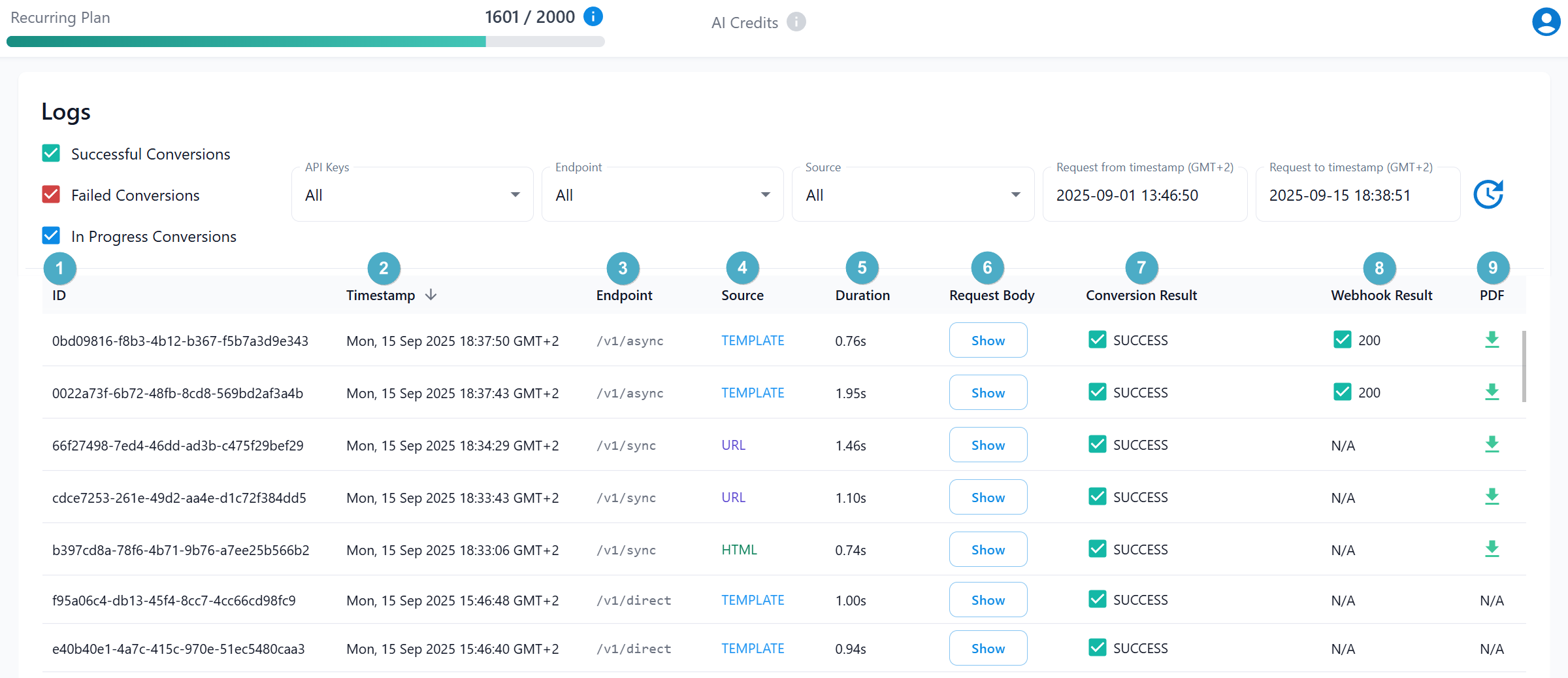
Task: Click the URL source on the sync row
Action: 733,445
